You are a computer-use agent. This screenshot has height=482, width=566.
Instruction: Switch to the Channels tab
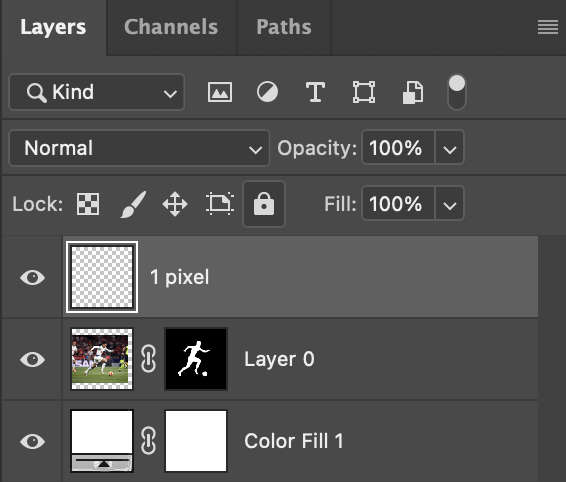tap(171, 27)
